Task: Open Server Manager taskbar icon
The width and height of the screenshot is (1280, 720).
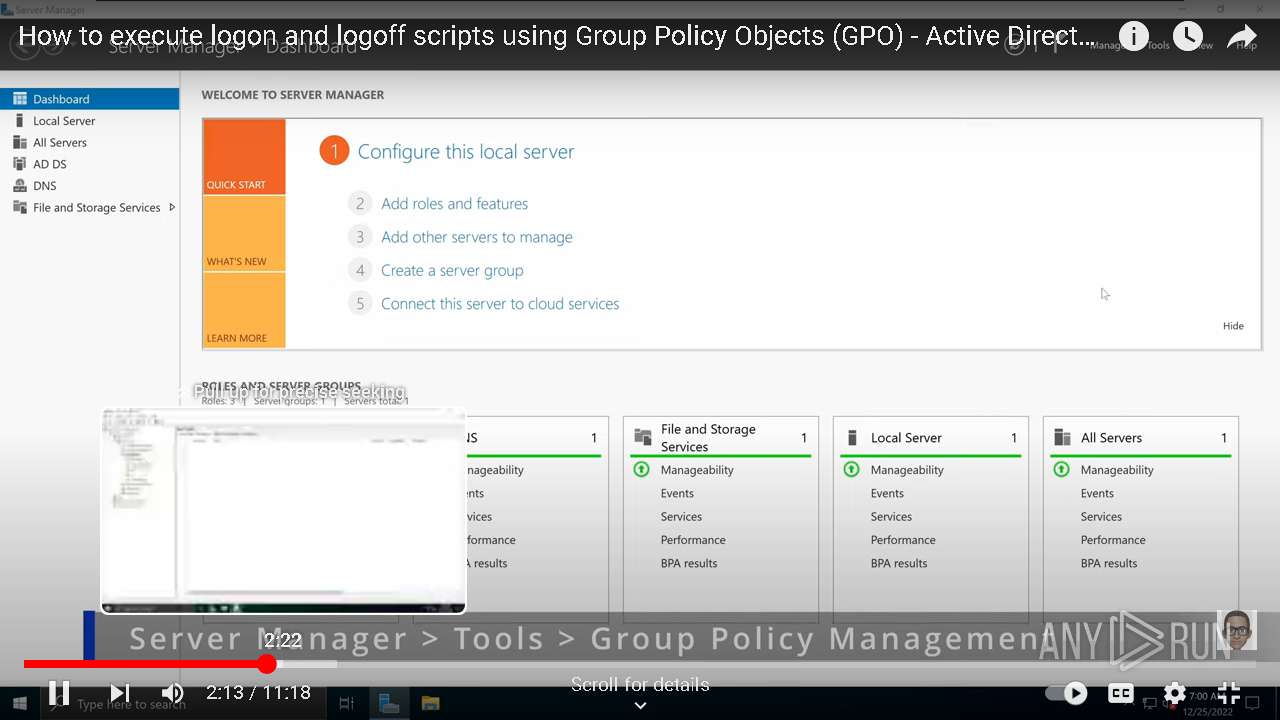Action: pyautogui.click(x=389, y=704)
